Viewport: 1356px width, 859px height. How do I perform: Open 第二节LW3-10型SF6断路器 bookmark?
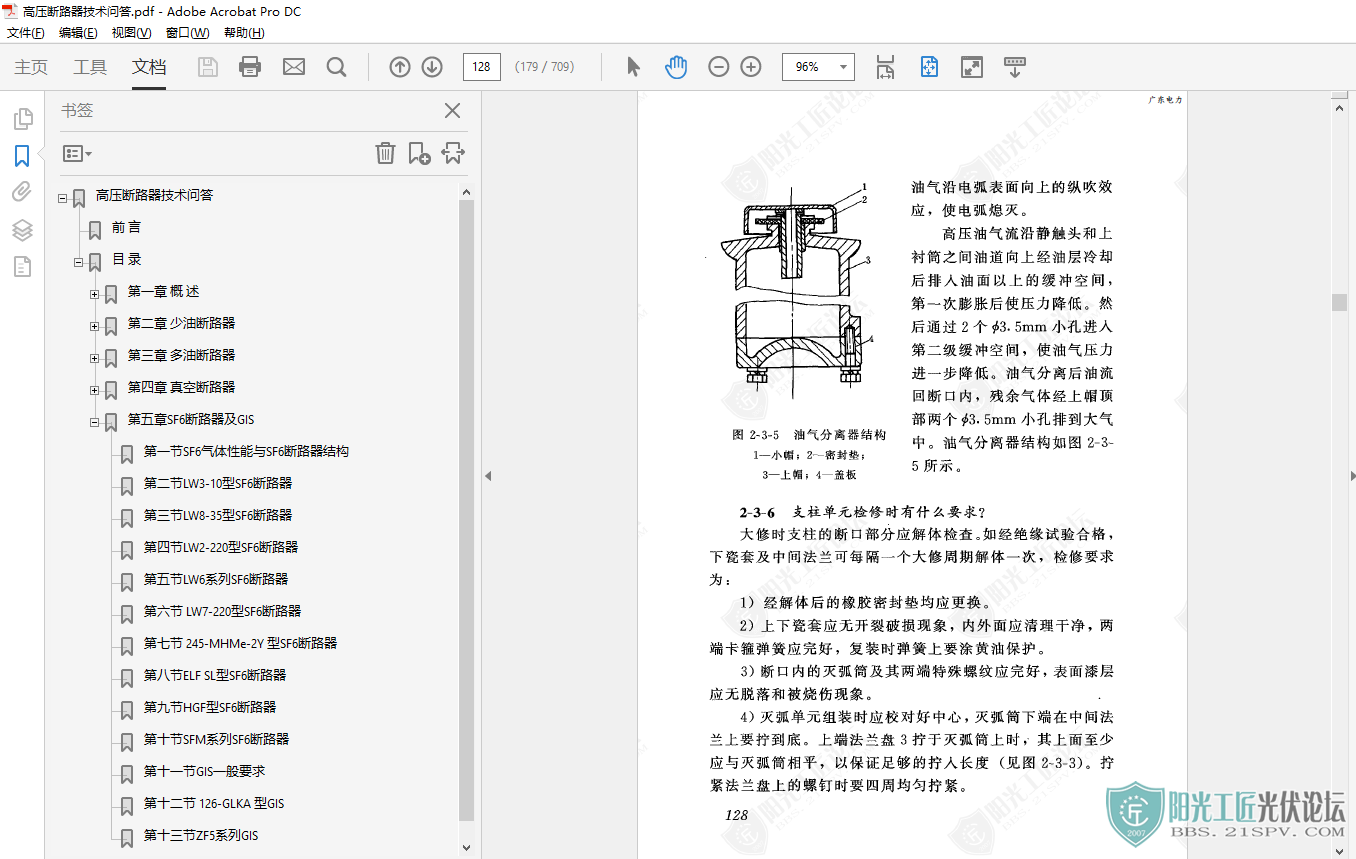point(218,483)
